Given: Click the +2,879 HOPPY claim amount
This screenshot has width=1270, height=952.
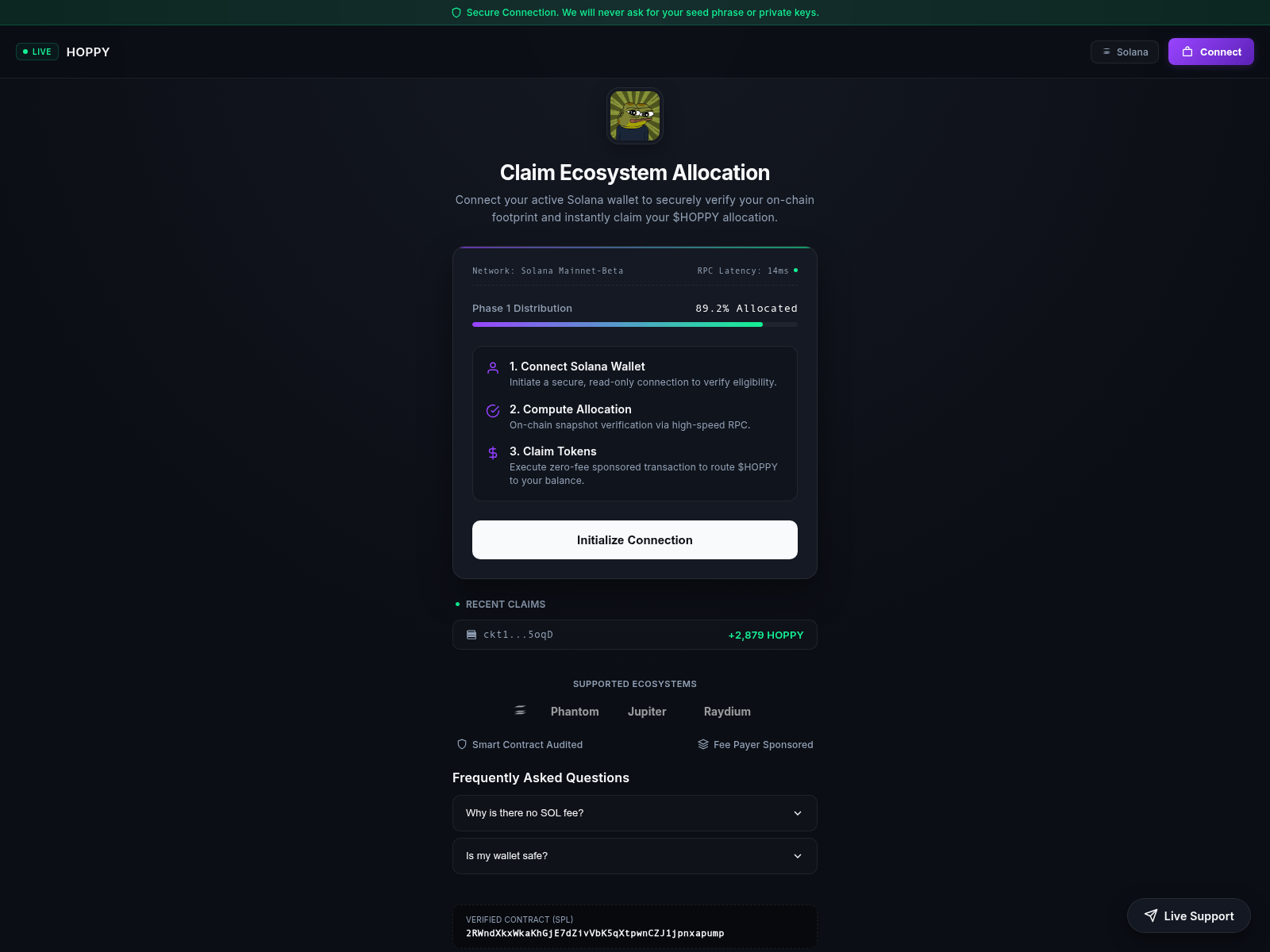Looking at the screenshot, I should [766, 635].
